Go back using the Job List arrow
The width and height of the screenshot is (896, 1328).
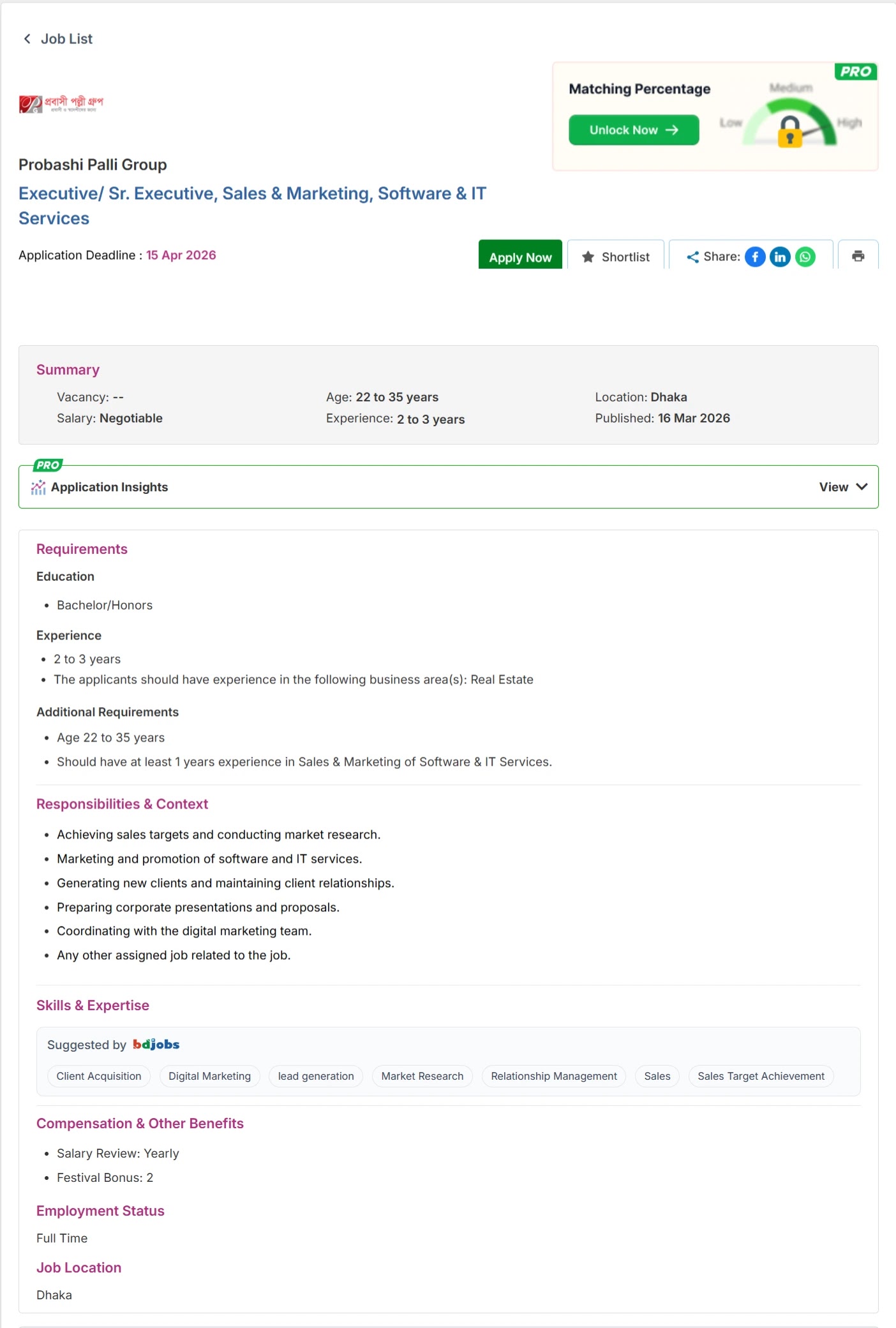click(27, 39)
